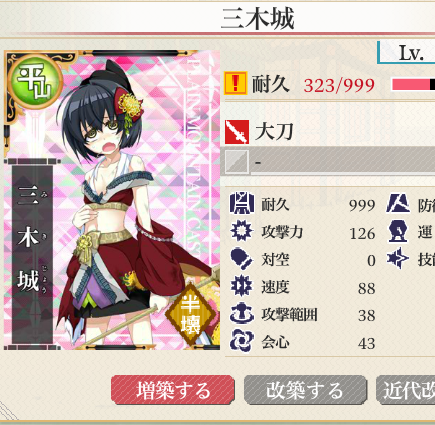Click the yellow exclamation warning icon
This screenshot has height=425, width=435.
pos(236,83)
